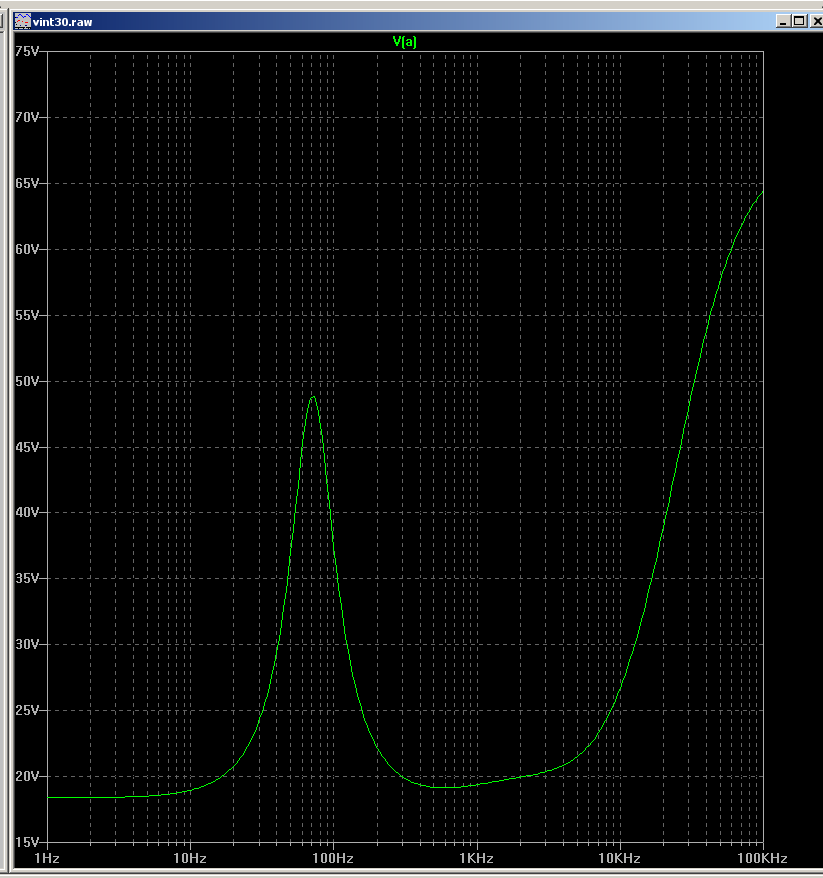The height and width of the screenshot is (878, 823).
Task: Click the 1Hz frequency label
Action: click(47, 858)
